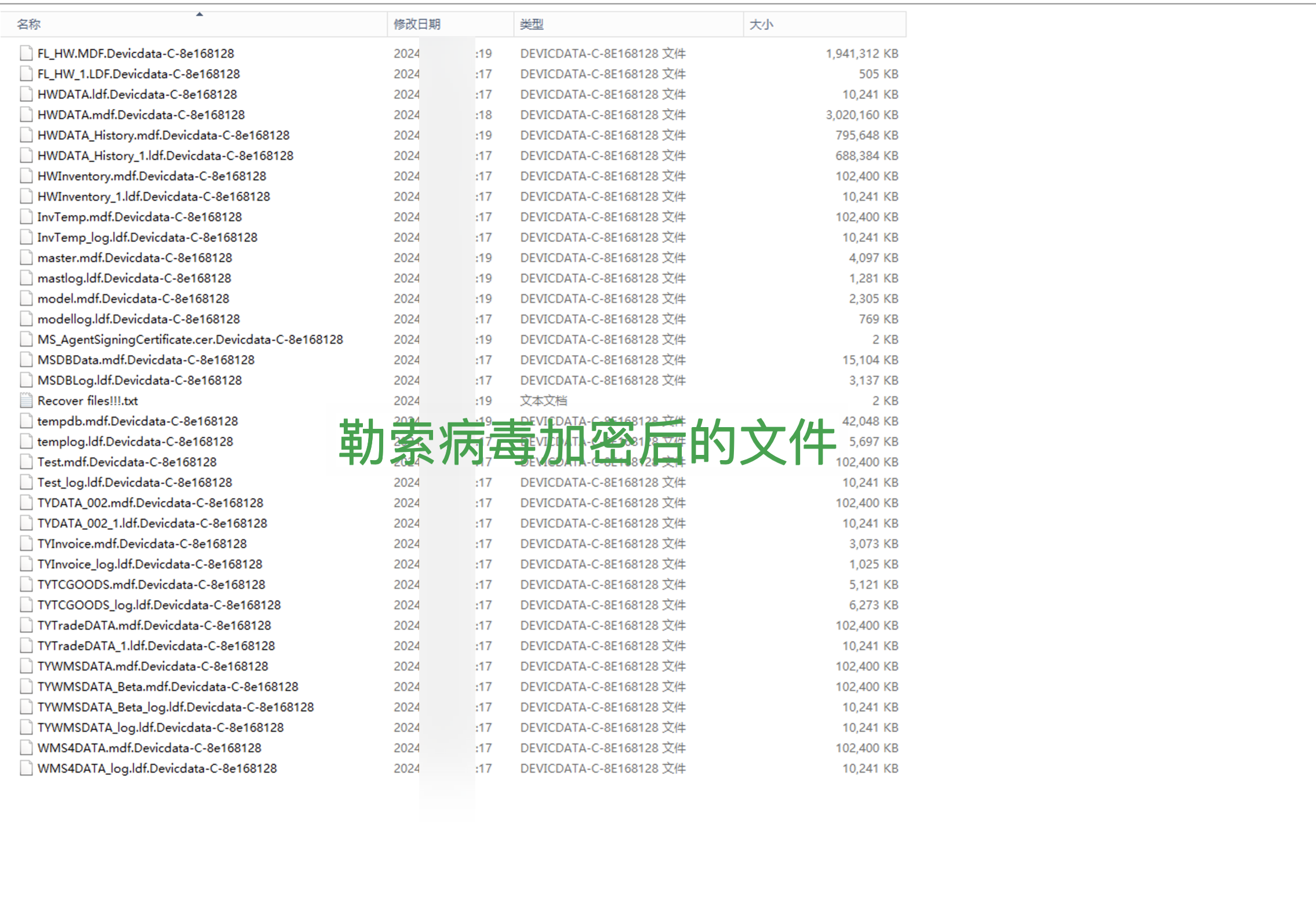1316x904 pixels.
Task: Click the InvTemp.mdf.Devicdata-C-8e168128 file icon
Action: 26,217
